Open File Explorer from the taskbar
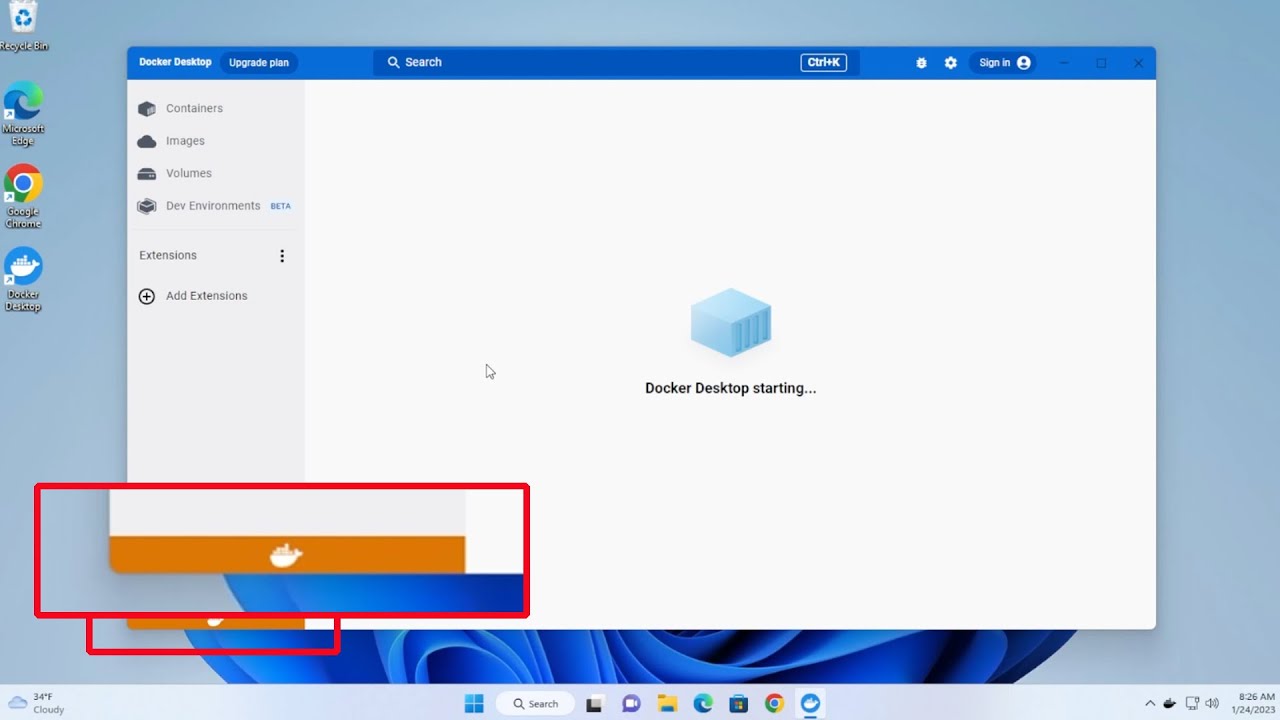This screenshot has width=1280, height=720. (667, 703)
